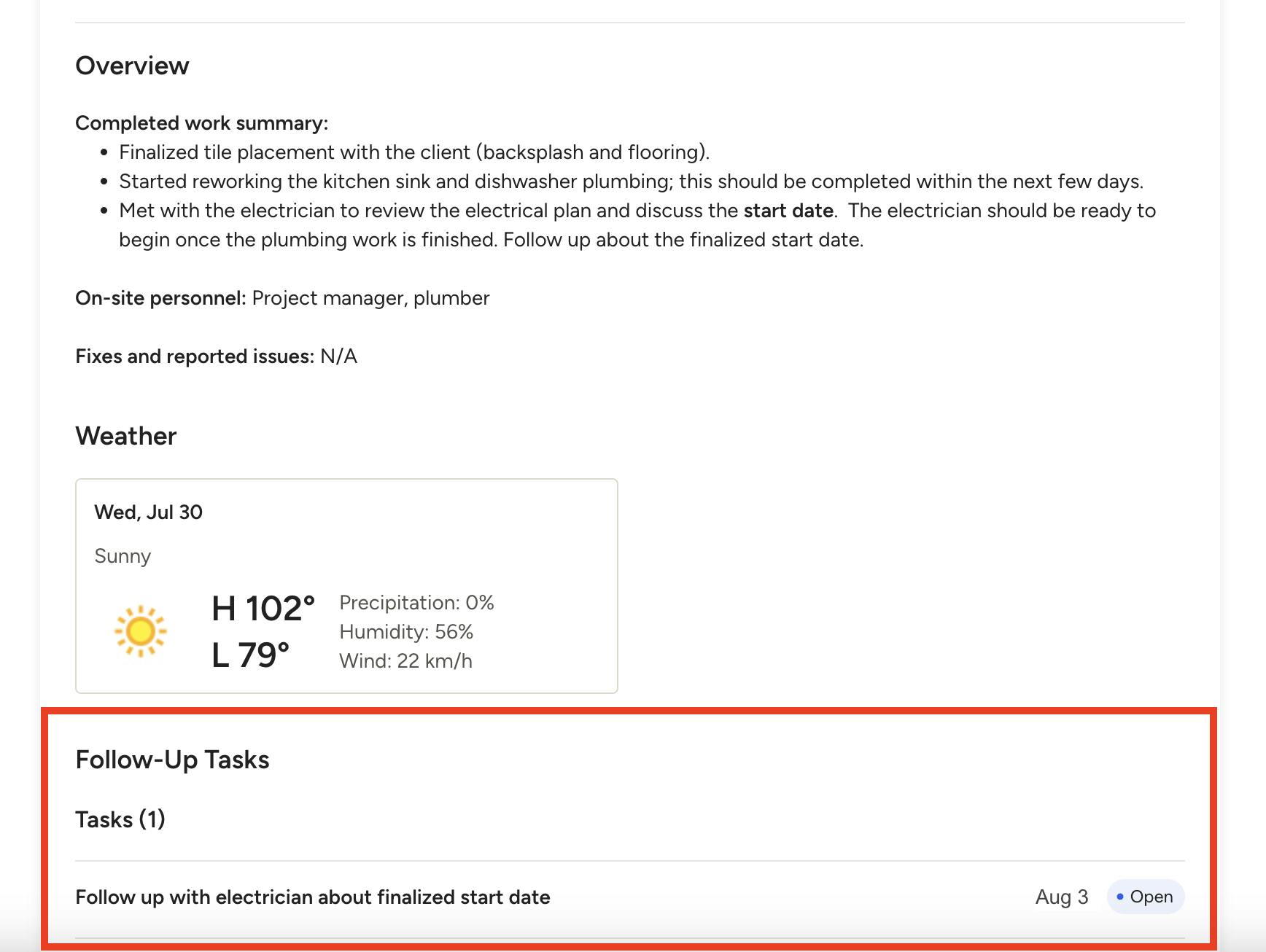The width and height of the screenshot is (1266, 952).
Task: Click the Overview section heading
Action: [x=132, y=66]
